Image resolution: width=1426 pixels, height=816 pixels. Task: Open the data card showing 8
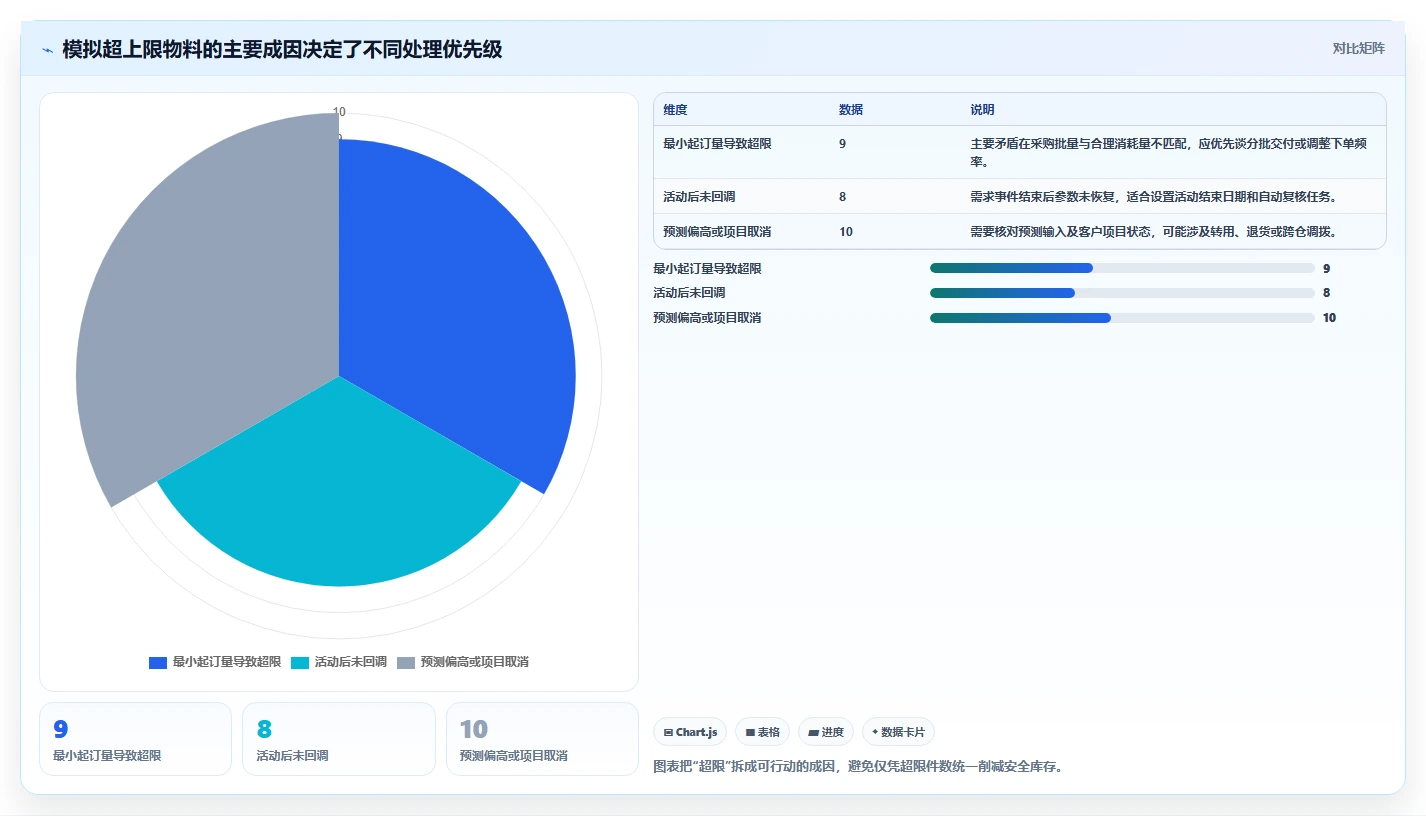tap(339, 739)
